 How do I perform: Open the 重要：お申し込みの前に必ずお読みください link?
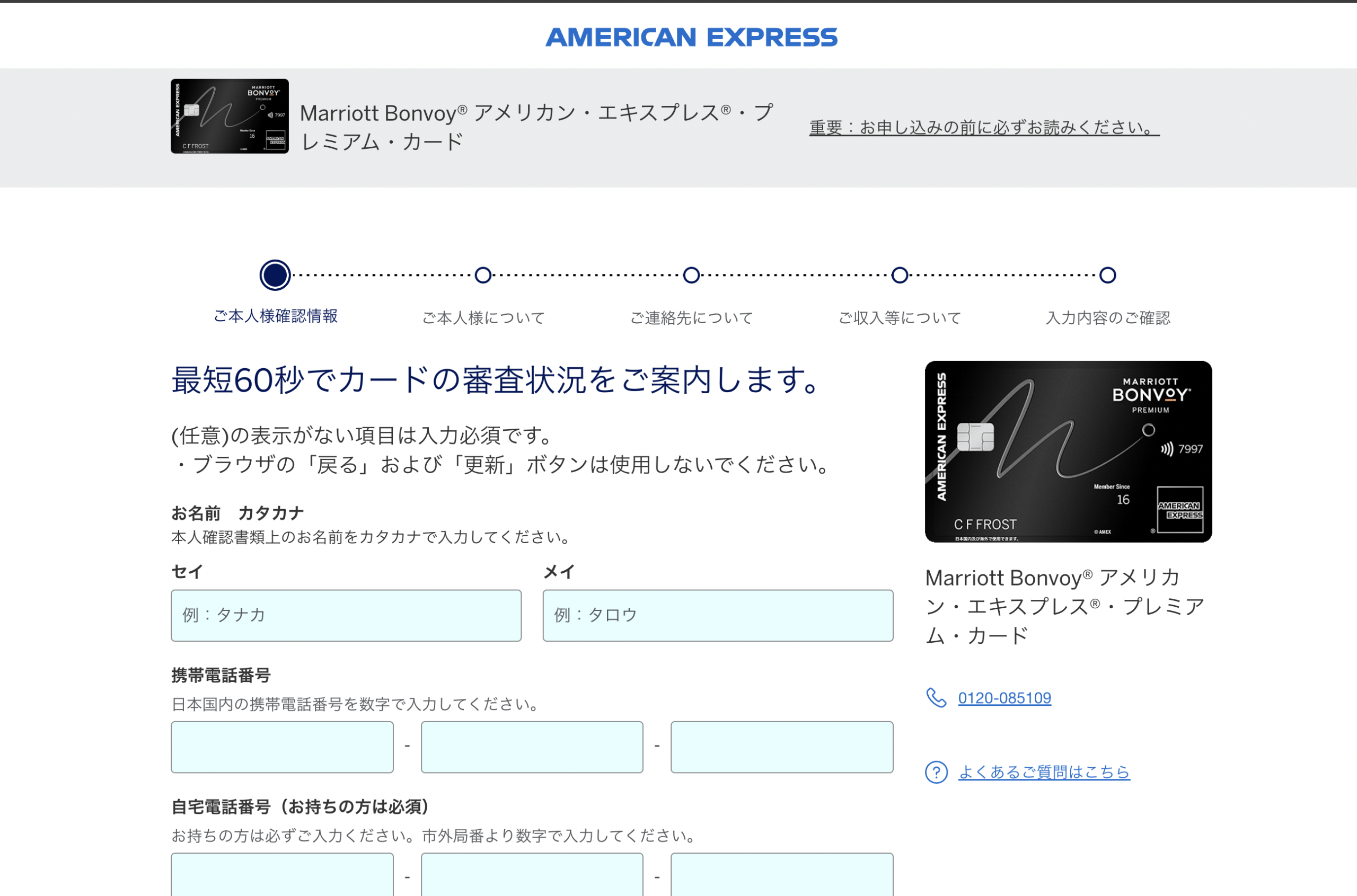pyautogui.click(x=984, y=127)
